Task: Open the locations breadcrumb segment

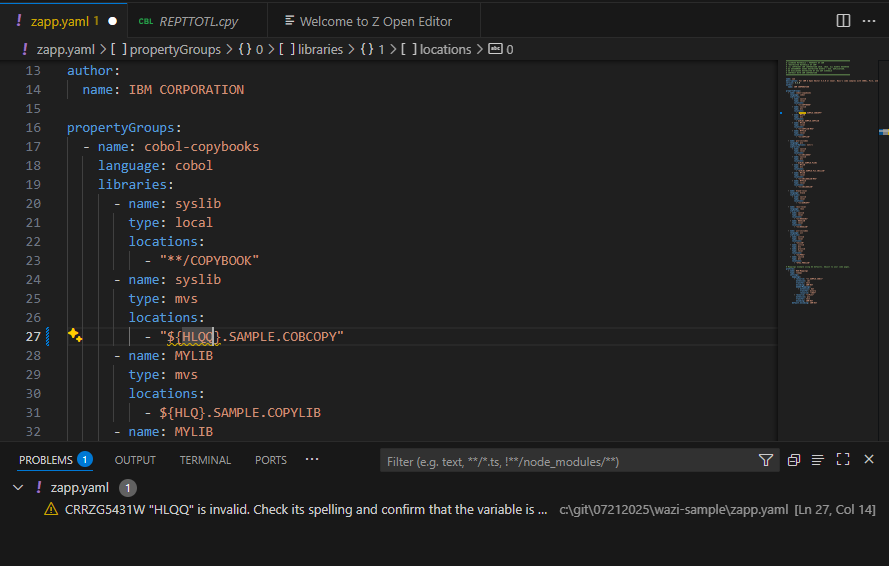Action: 445,49
